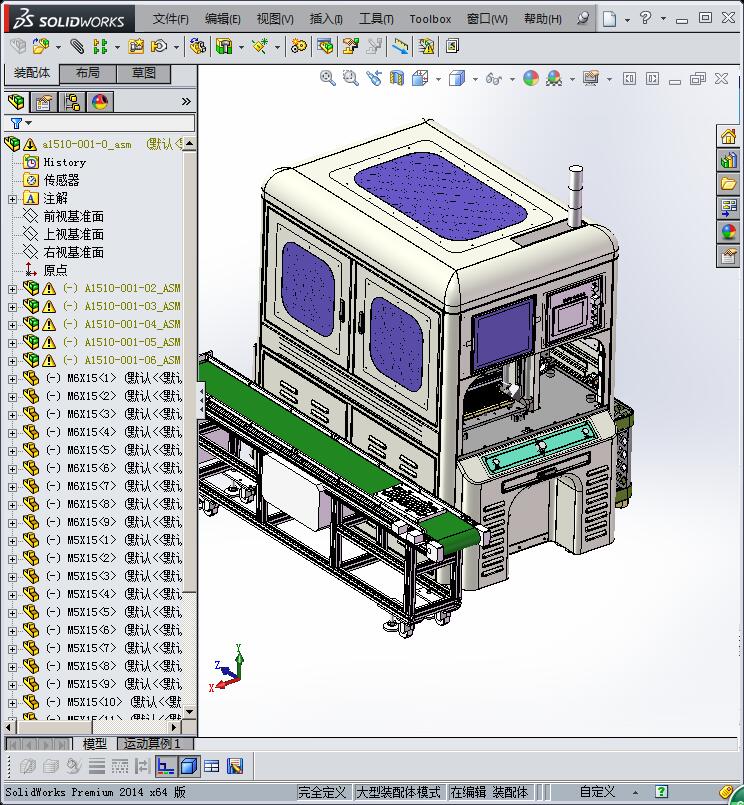
Task: Open the FeatureManager design tree tab icon
Action: click(15, 102)
